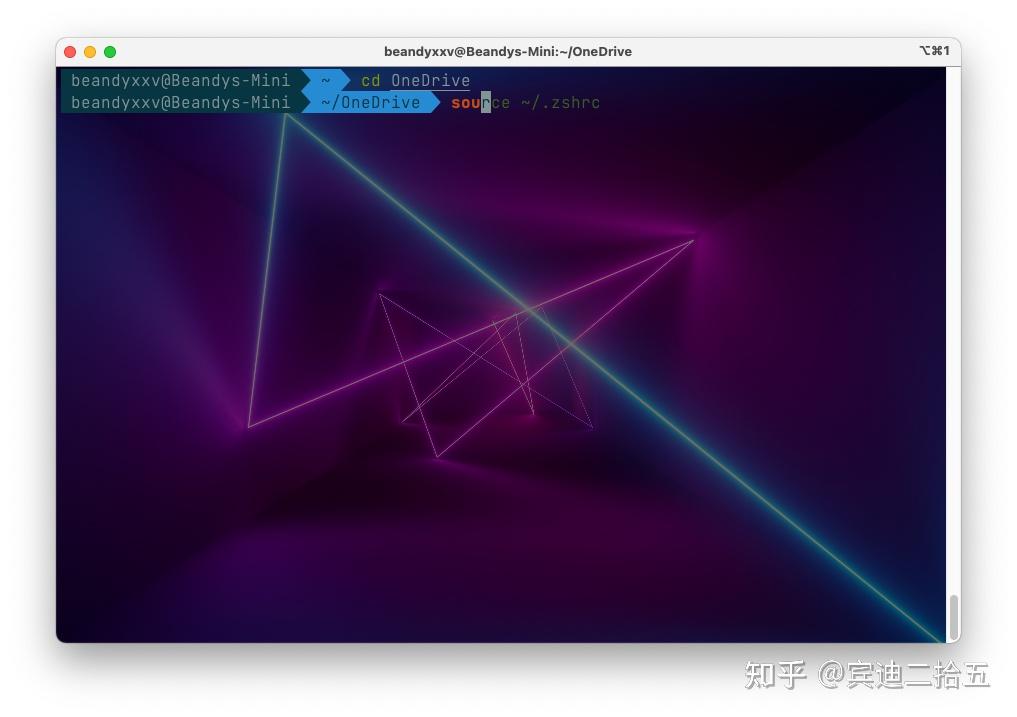Click the vertical scrollbar thumb of the terminal
1017x717 pixels.
(x=953, y=617)
